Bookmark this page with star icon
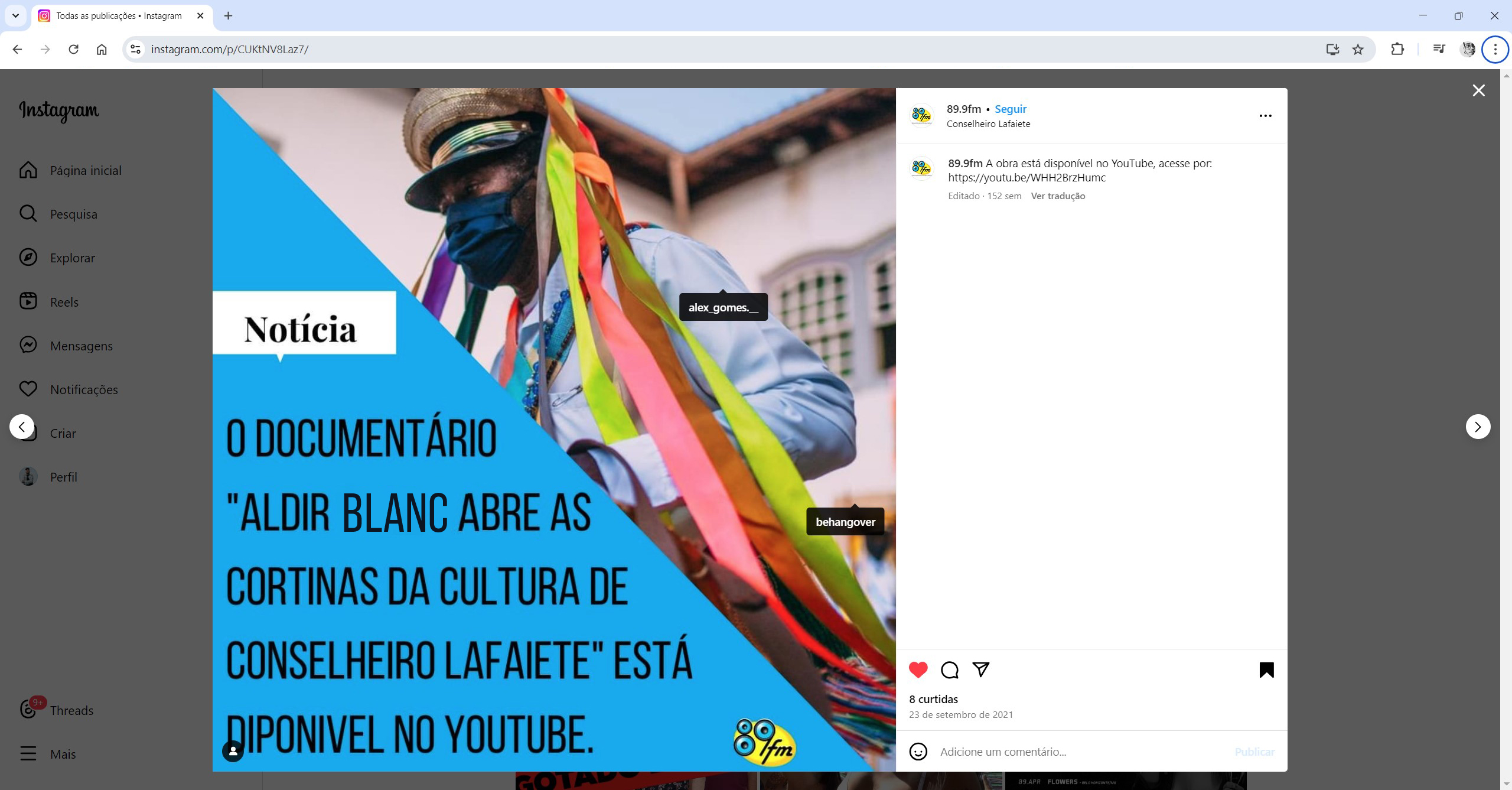Image resolution: width=1512 pixels, height=790 pixels. 1358,49
